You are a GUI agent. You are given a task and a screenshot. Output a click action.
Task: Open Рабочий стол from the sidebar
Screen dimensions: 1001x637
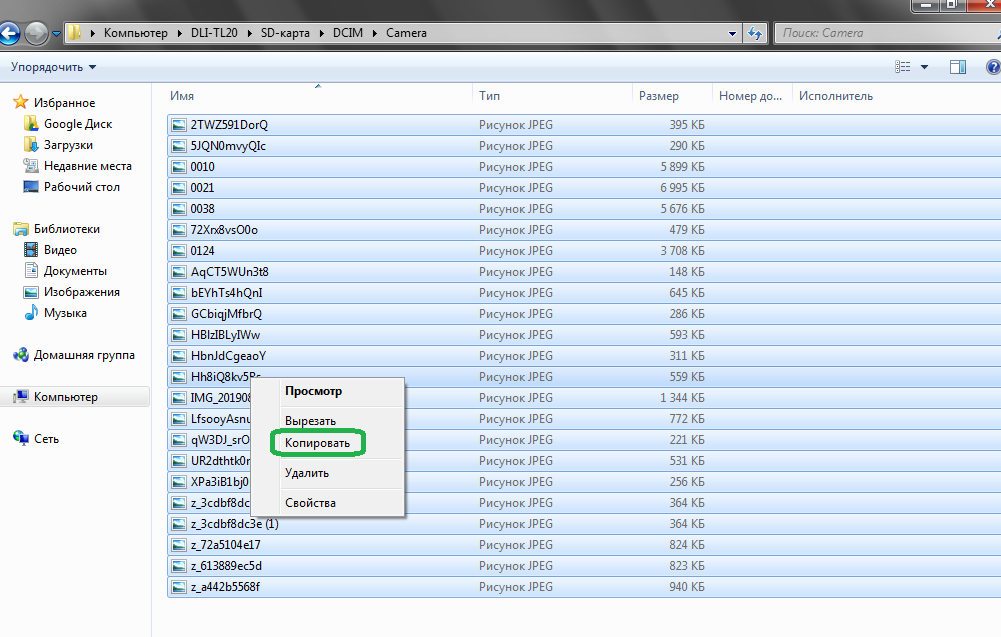click(x=81, y=187)
